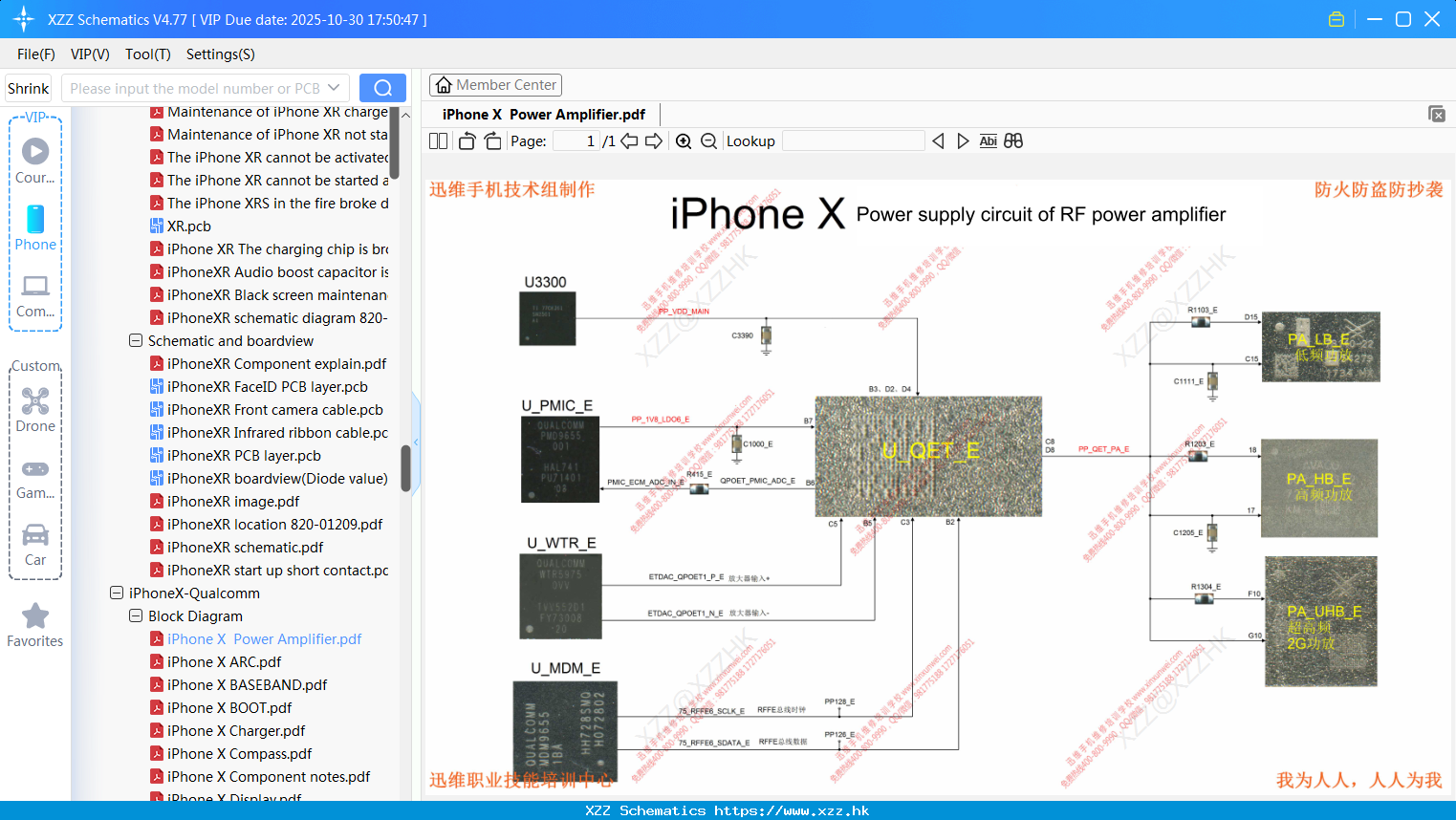Viewport: 1456px width, 820px height.
Task: Select the iPhone X Power Amplifier.pdf tab
Action: click(x=544, y=115)
